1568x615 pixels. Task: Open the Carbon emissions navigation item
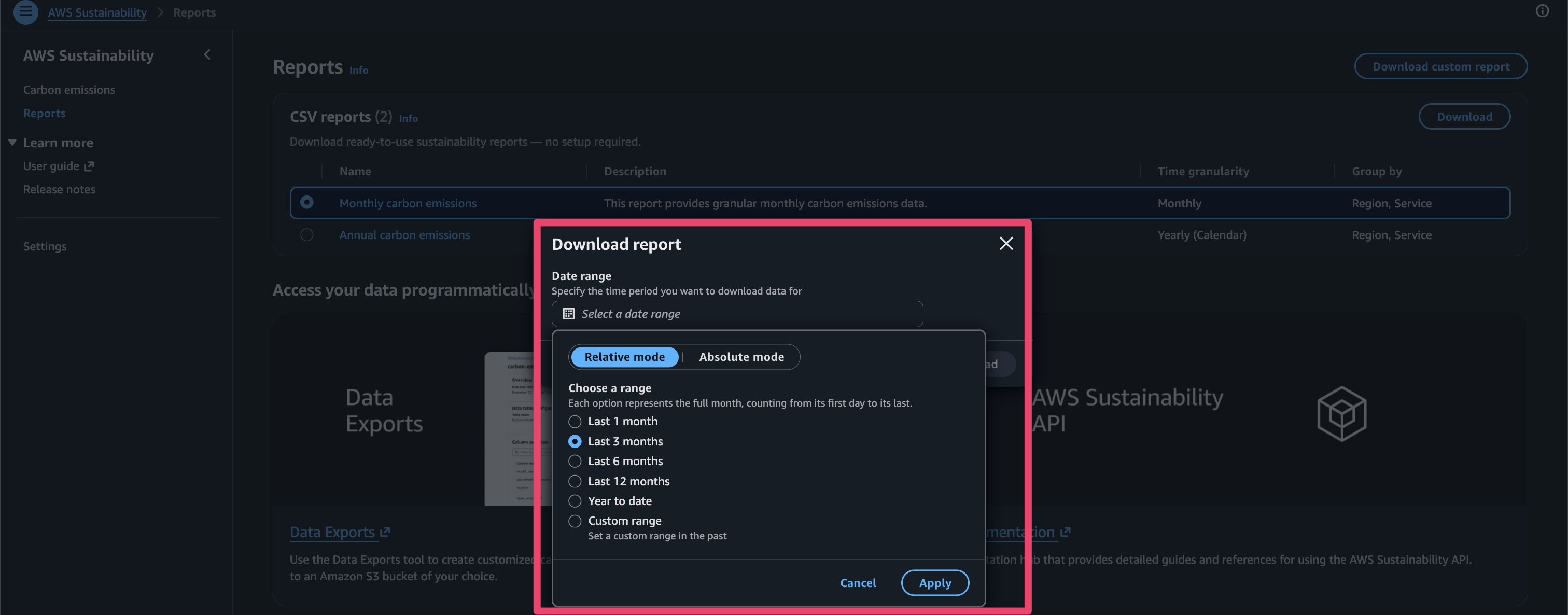[69, 90]
